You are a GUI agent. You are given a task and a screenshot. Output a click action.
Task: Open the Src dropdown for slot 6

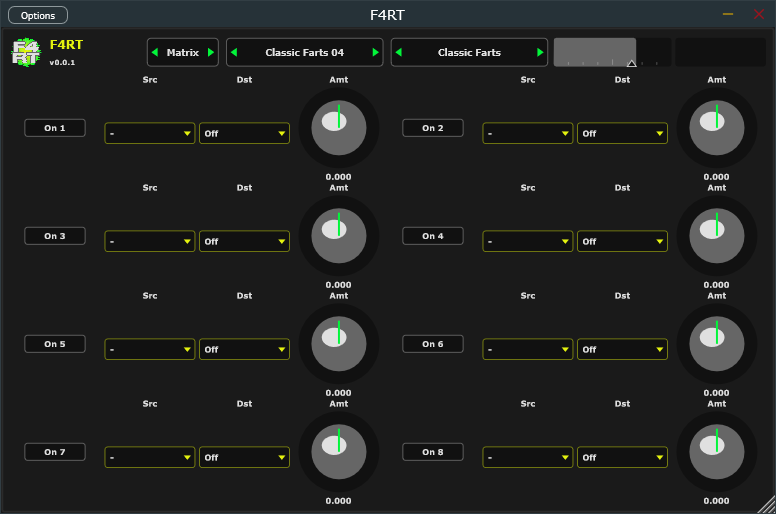point(528,349)
